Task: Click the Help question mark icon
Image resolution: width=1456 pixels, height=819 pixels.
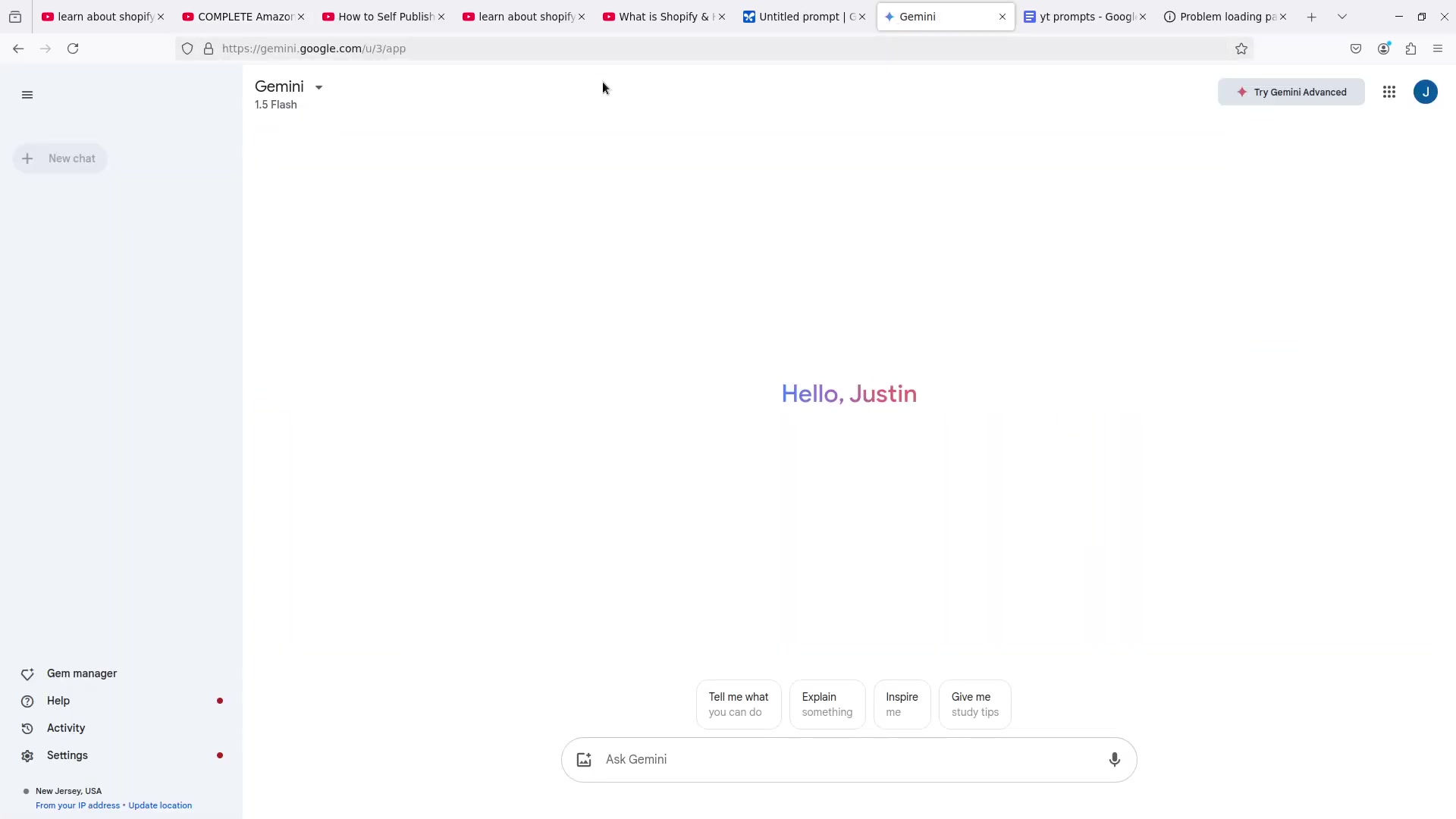Action: 27,701
